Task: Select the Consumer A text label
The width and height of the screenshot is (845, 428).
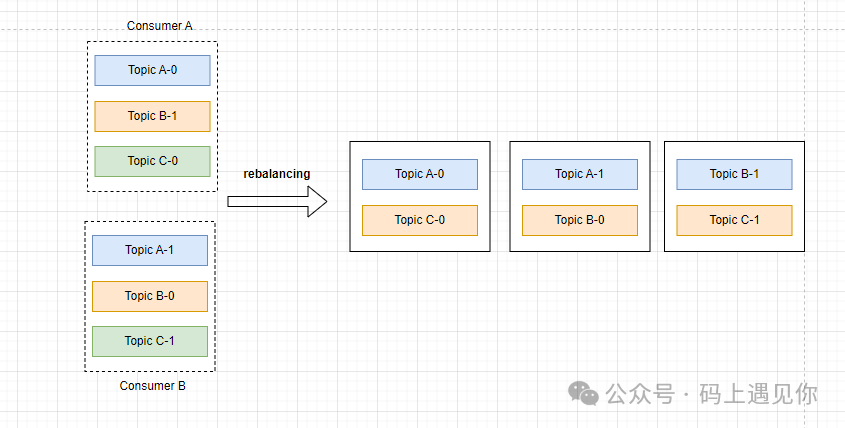Action: (160, 26)
